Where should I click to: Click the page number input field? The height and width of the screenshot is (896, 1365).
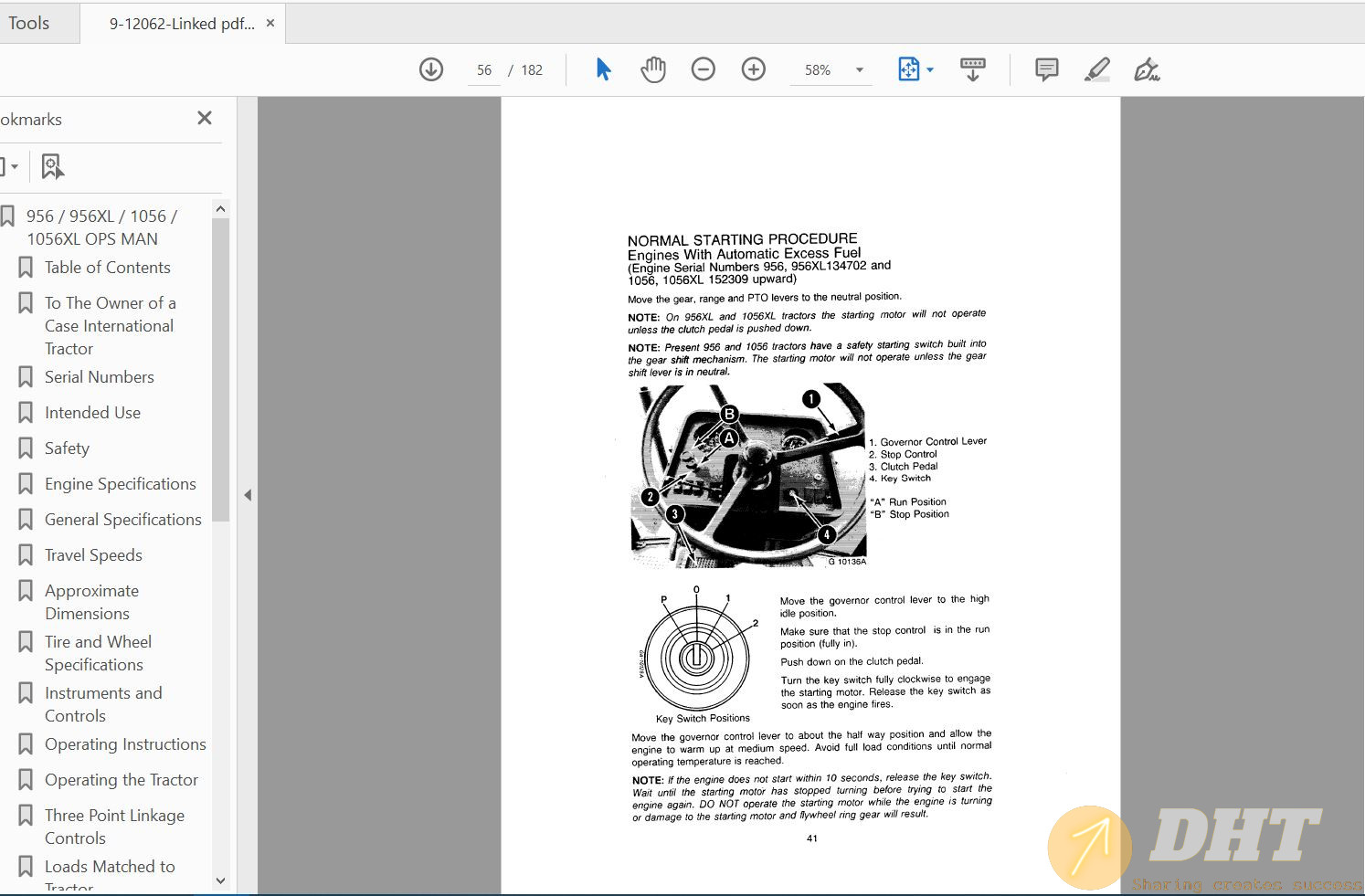point(483,70)
